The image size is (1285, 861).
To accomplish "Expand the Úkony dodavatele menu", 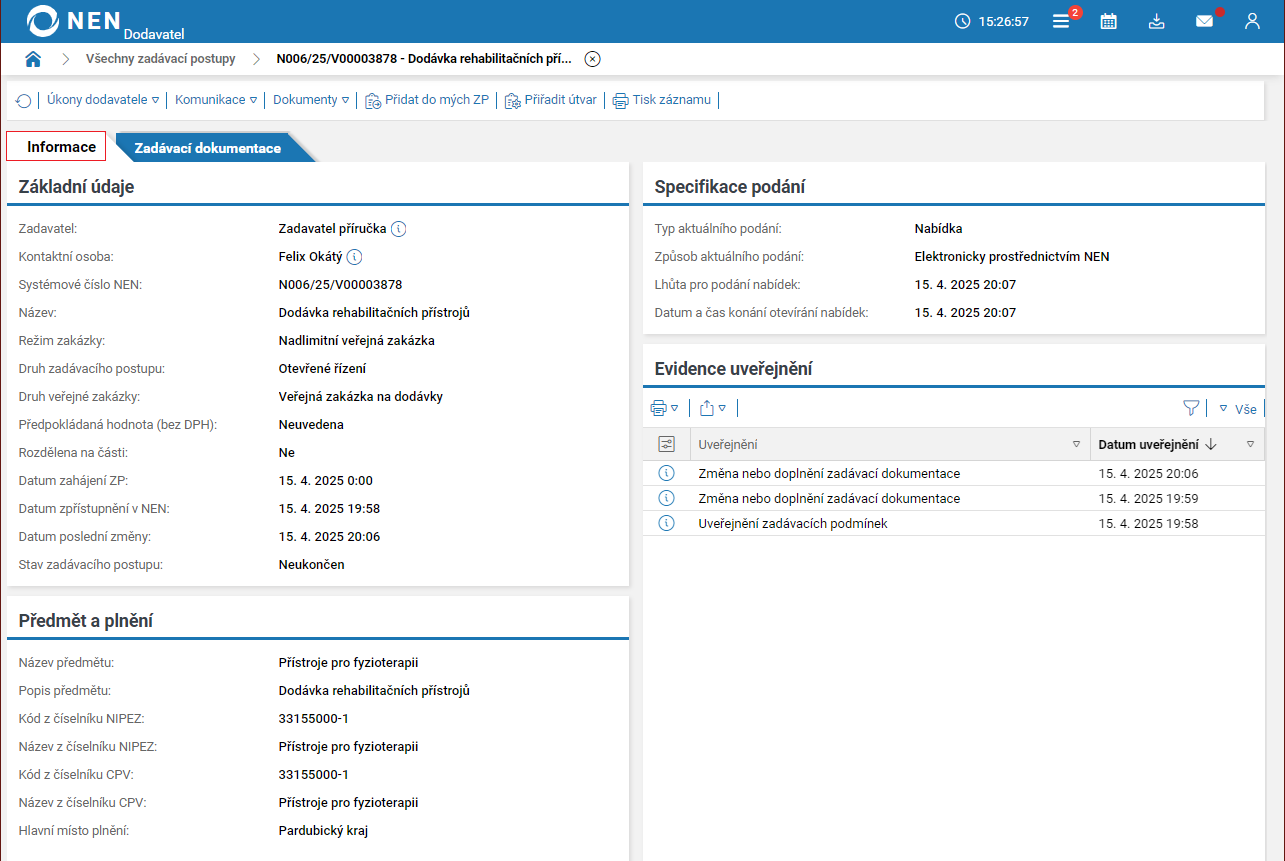I will 103,100.
